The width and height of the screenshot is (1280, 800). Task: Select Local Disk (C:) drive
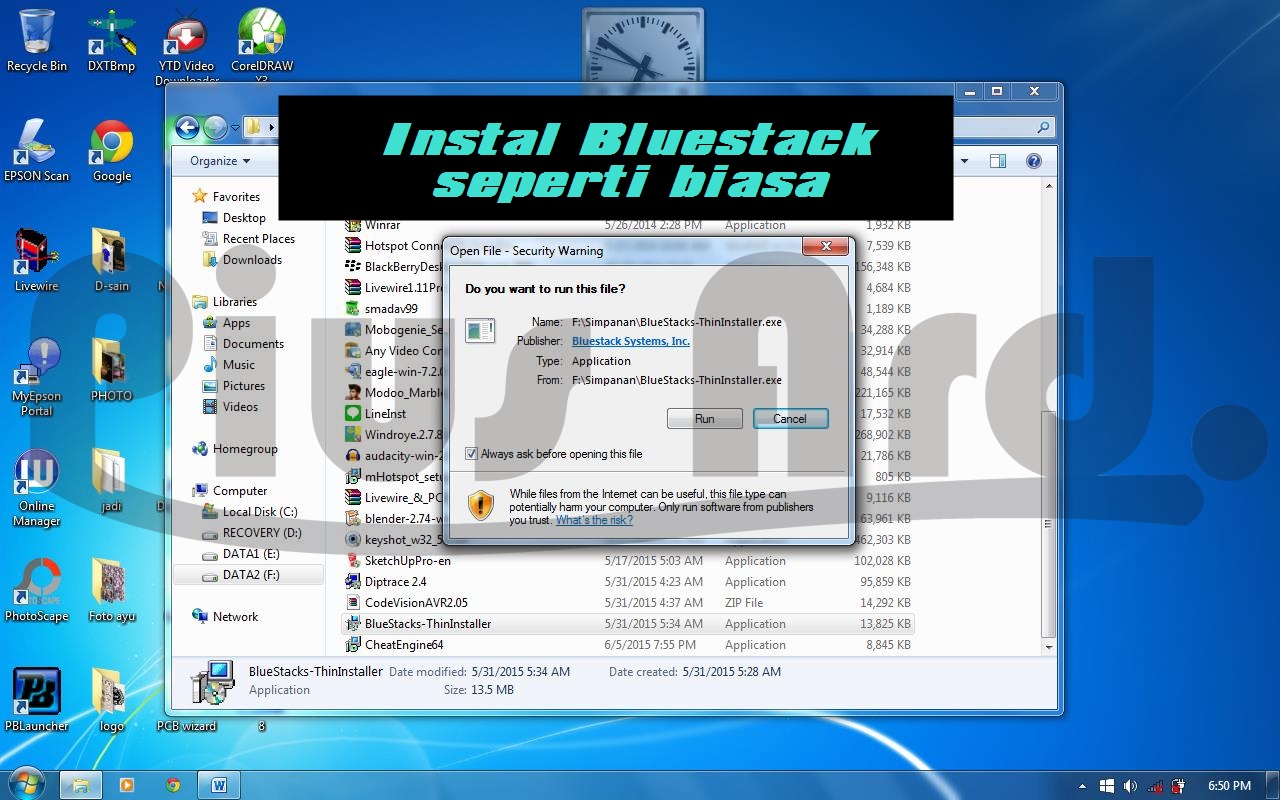pyautogui.click(x=260, y=512)
